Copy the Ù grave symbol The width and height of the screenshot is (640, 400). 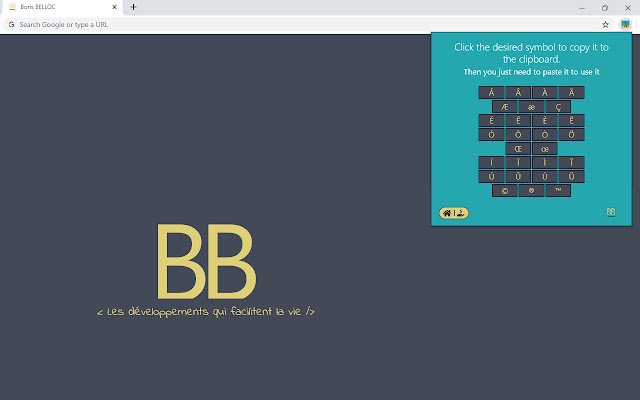click(x=545, y=176)
